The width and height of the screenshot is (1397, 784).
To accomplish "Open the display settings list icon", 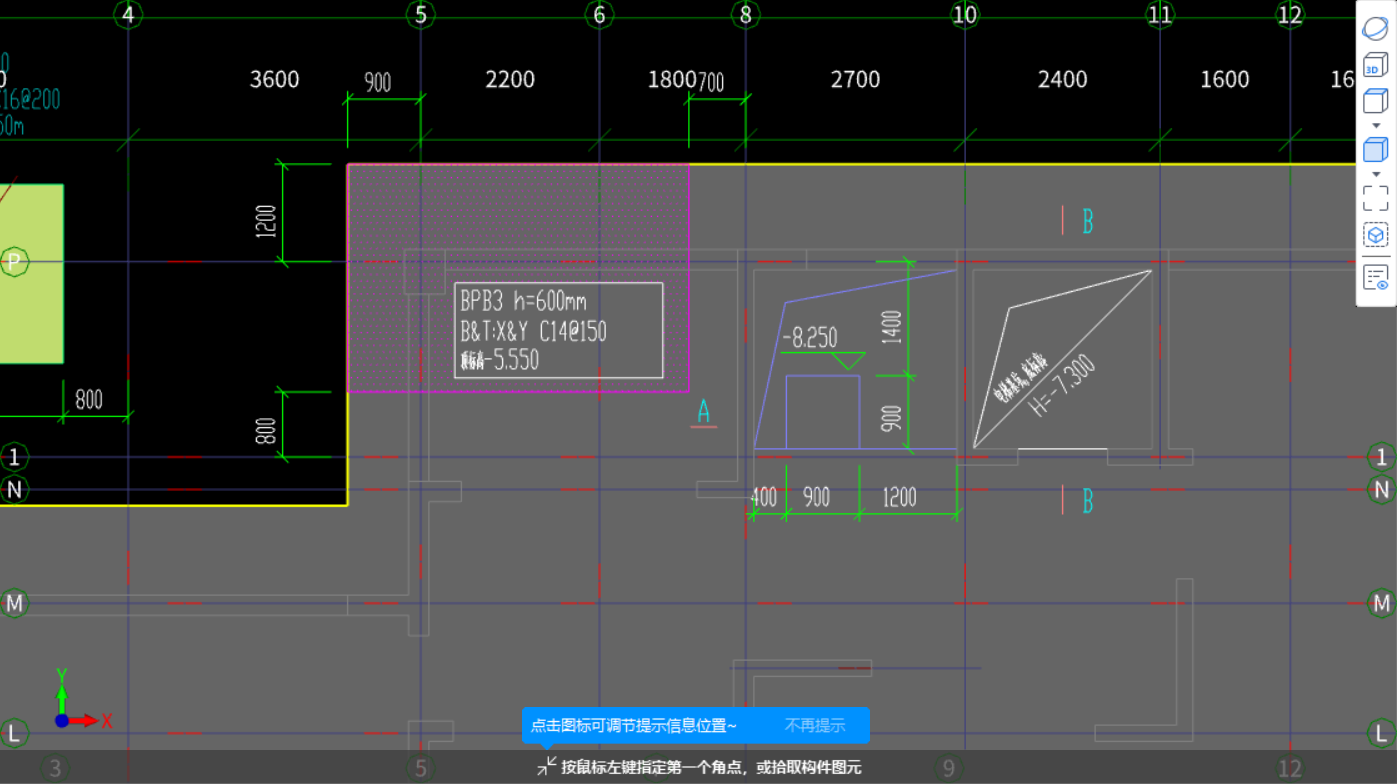I will [x=1375, y=277].
